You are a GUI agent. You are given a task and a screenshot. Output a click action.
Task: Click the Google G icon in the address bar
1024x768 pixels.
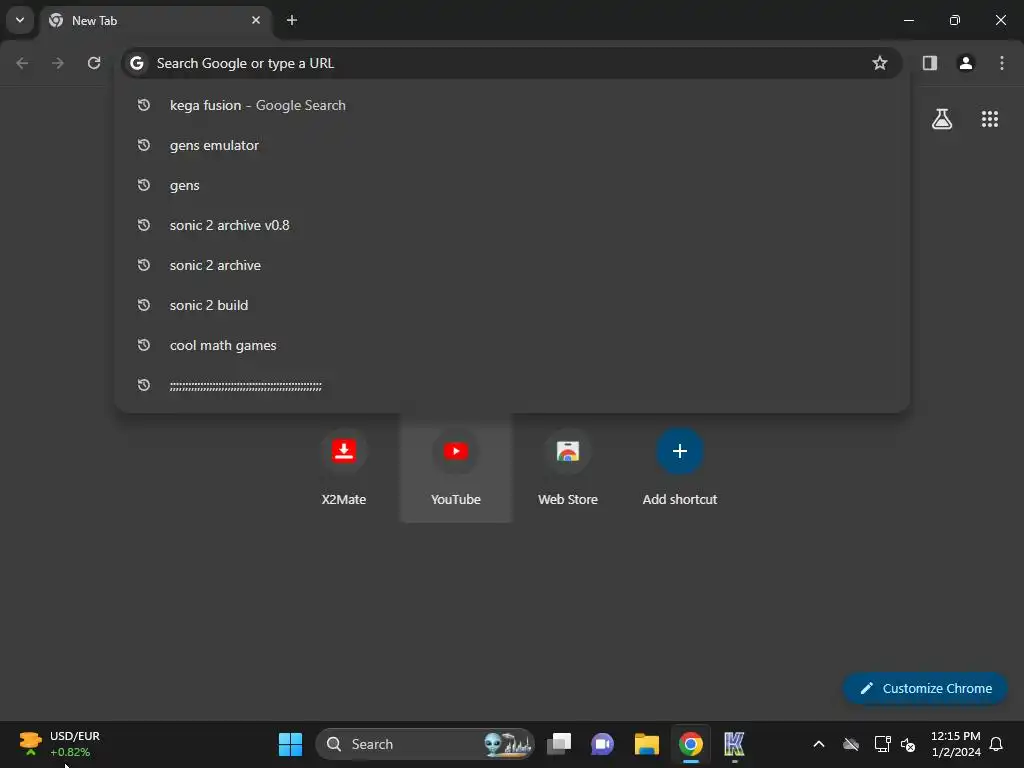tap(136, 63)
